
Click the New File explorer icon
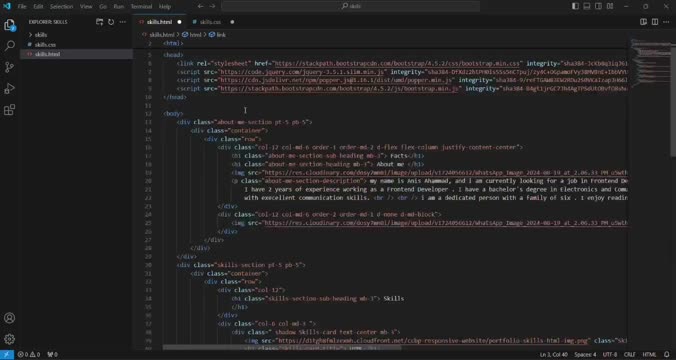100,22
